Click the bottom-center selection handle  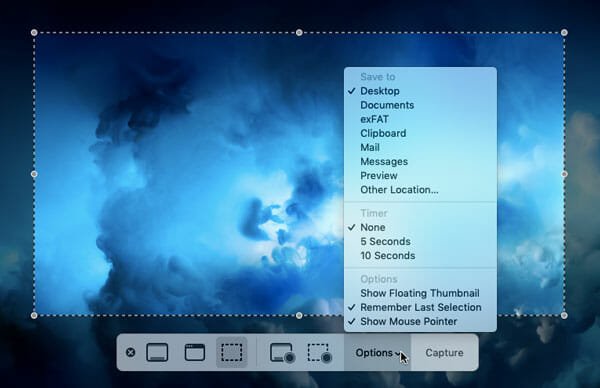coord(299,315)
